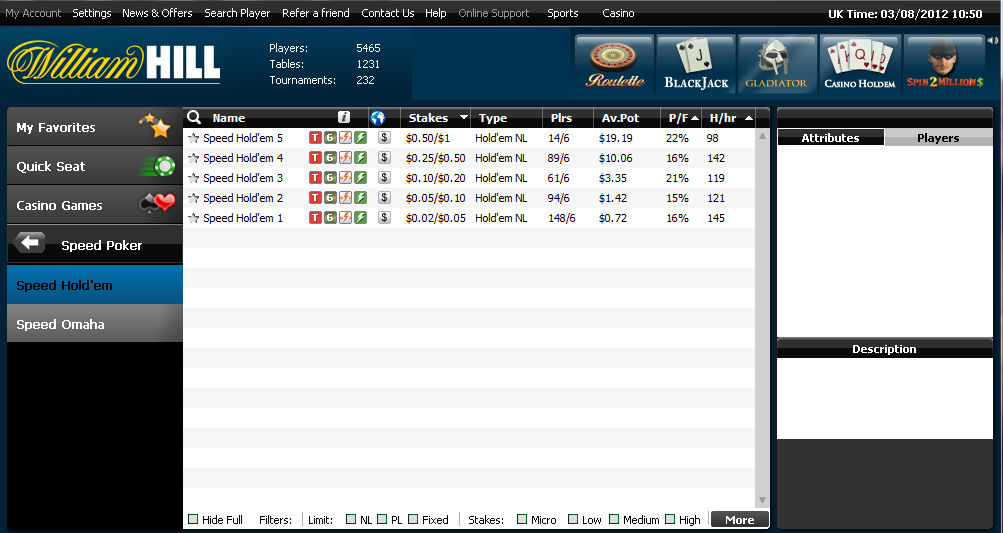Screen dimensions: 1003x533
Task: Favorite Speed Hold'em 2 with its star
Action: (x=193, y=198)
